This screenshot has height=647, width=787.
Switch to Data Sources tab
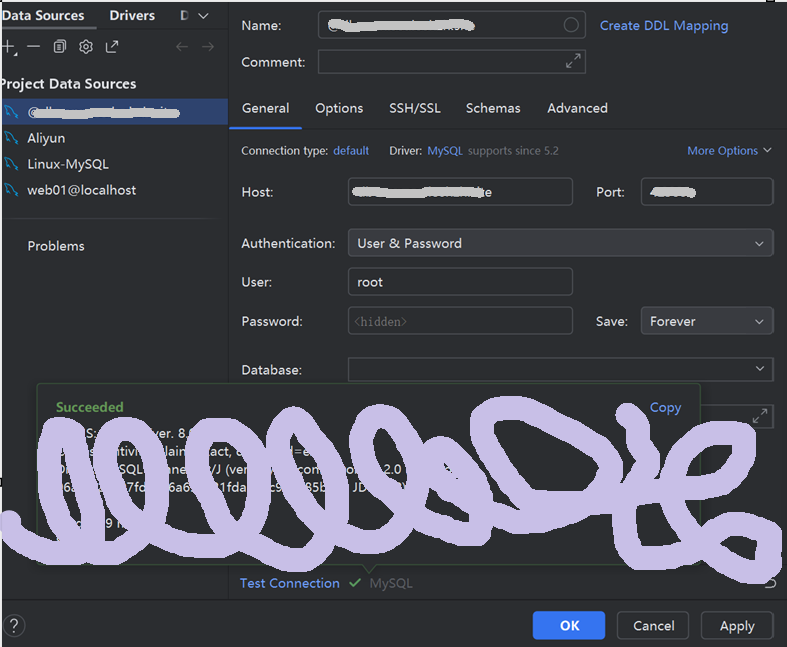coord(43,16)
